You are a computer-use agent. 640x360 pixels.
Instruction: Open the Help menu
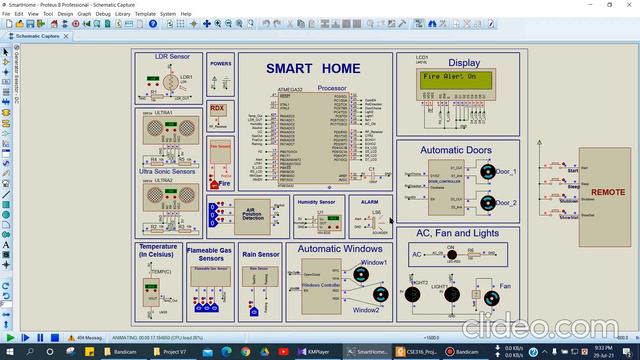click(x=186, y=14)
